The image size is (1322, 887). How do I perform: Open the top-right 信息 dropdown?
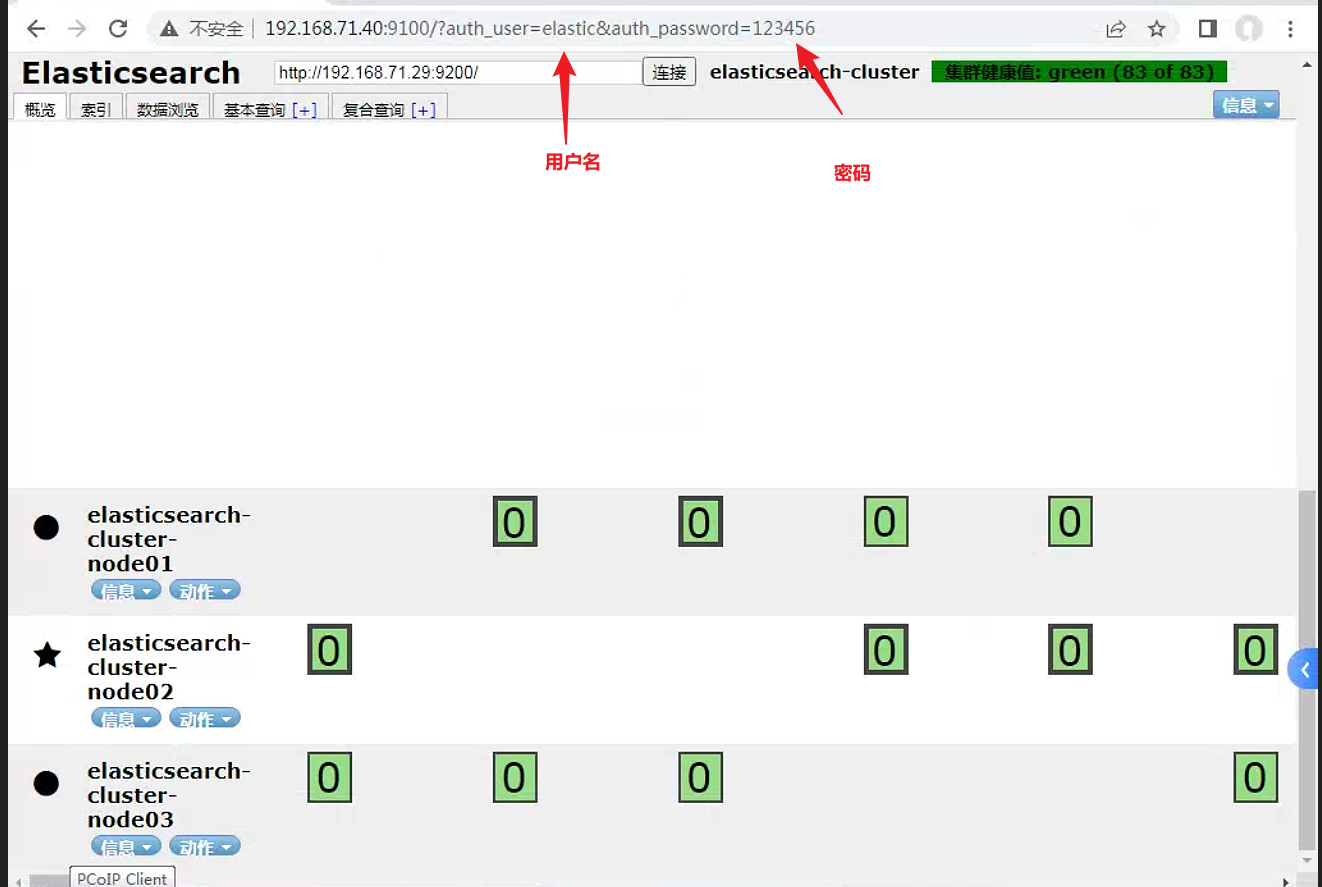tap(1246, 105)
